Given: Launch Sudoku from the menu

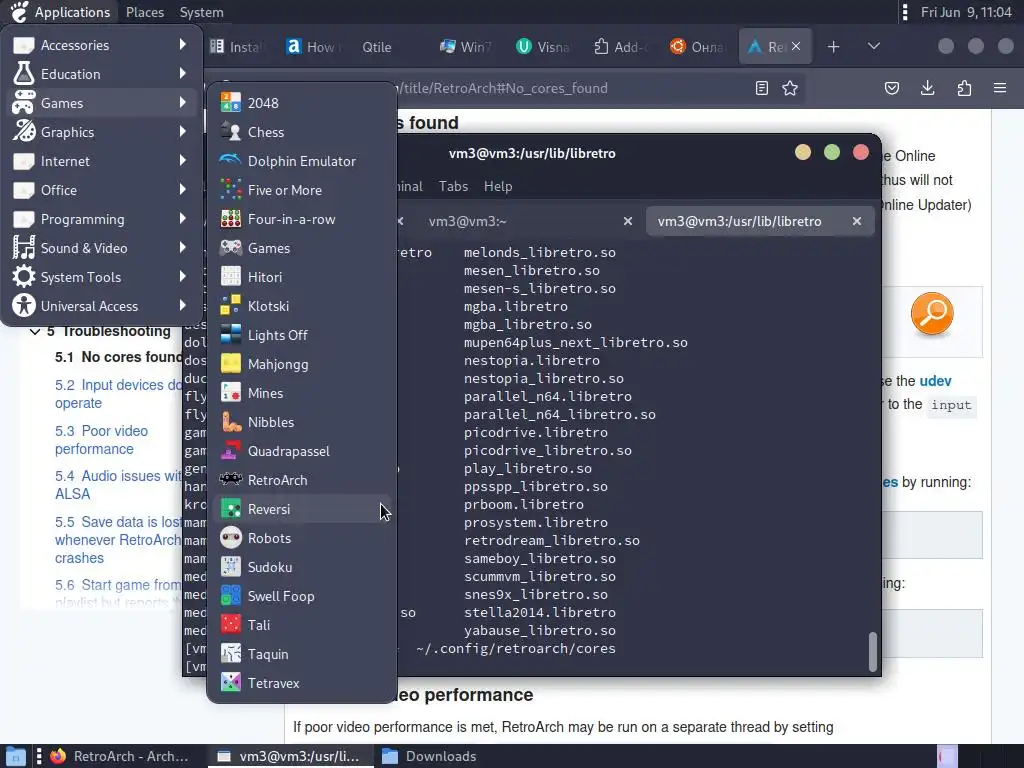Looking at the screenshot, I should tap(302, 567).
